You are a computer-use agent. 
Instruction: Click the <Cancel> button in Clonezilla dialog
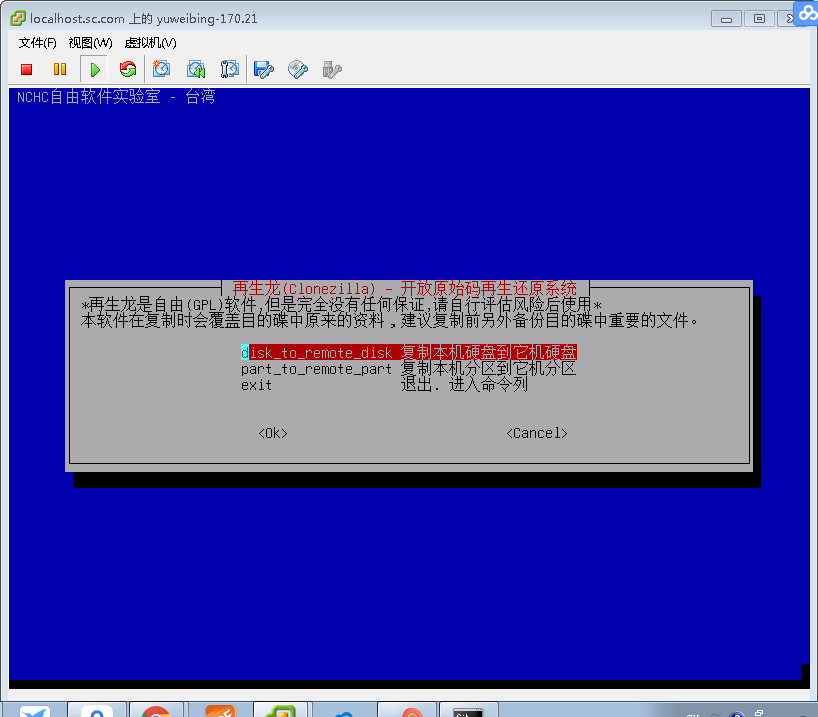(x=537, y=433)
